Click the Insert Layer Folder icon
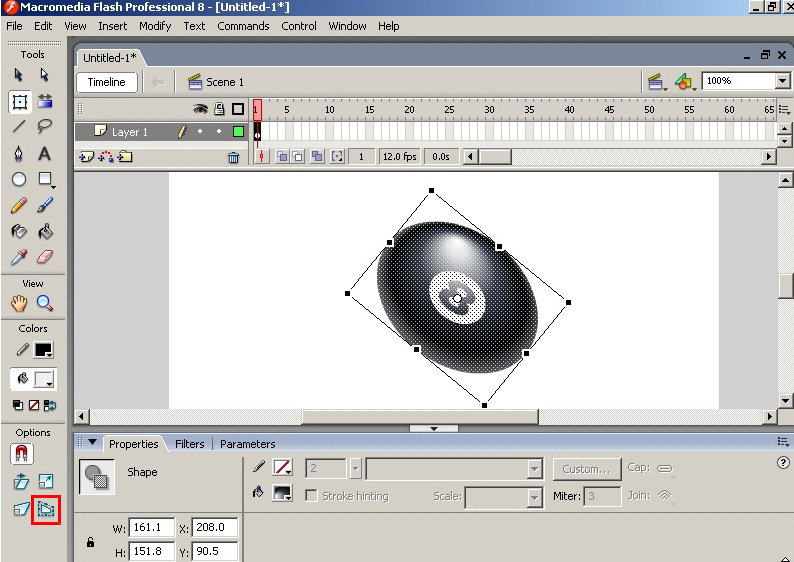 [x=125, y=157]
